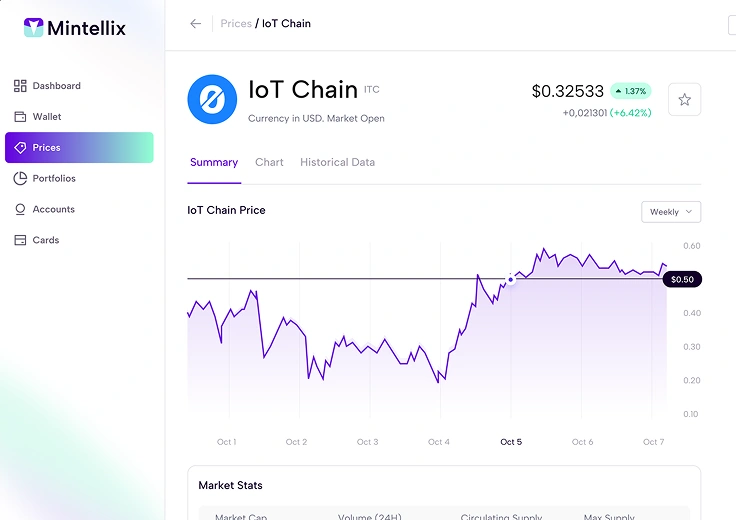
Task: Click the Portfolios pie chart icon
Action: [20, 178]
